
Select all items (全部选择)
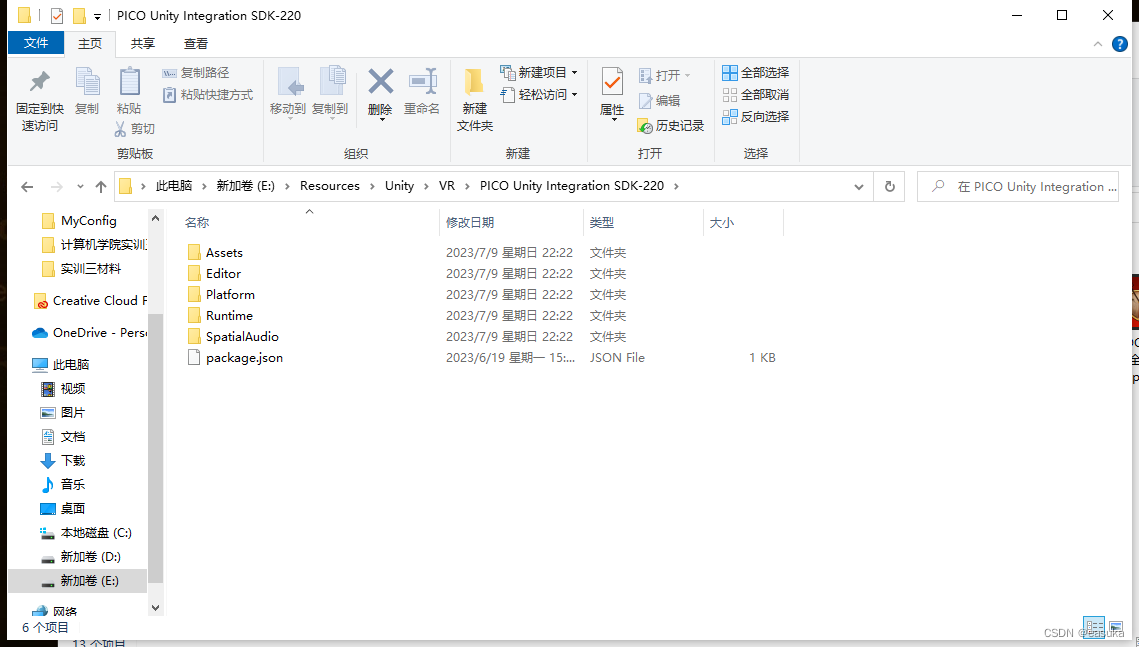coord(755,73)
